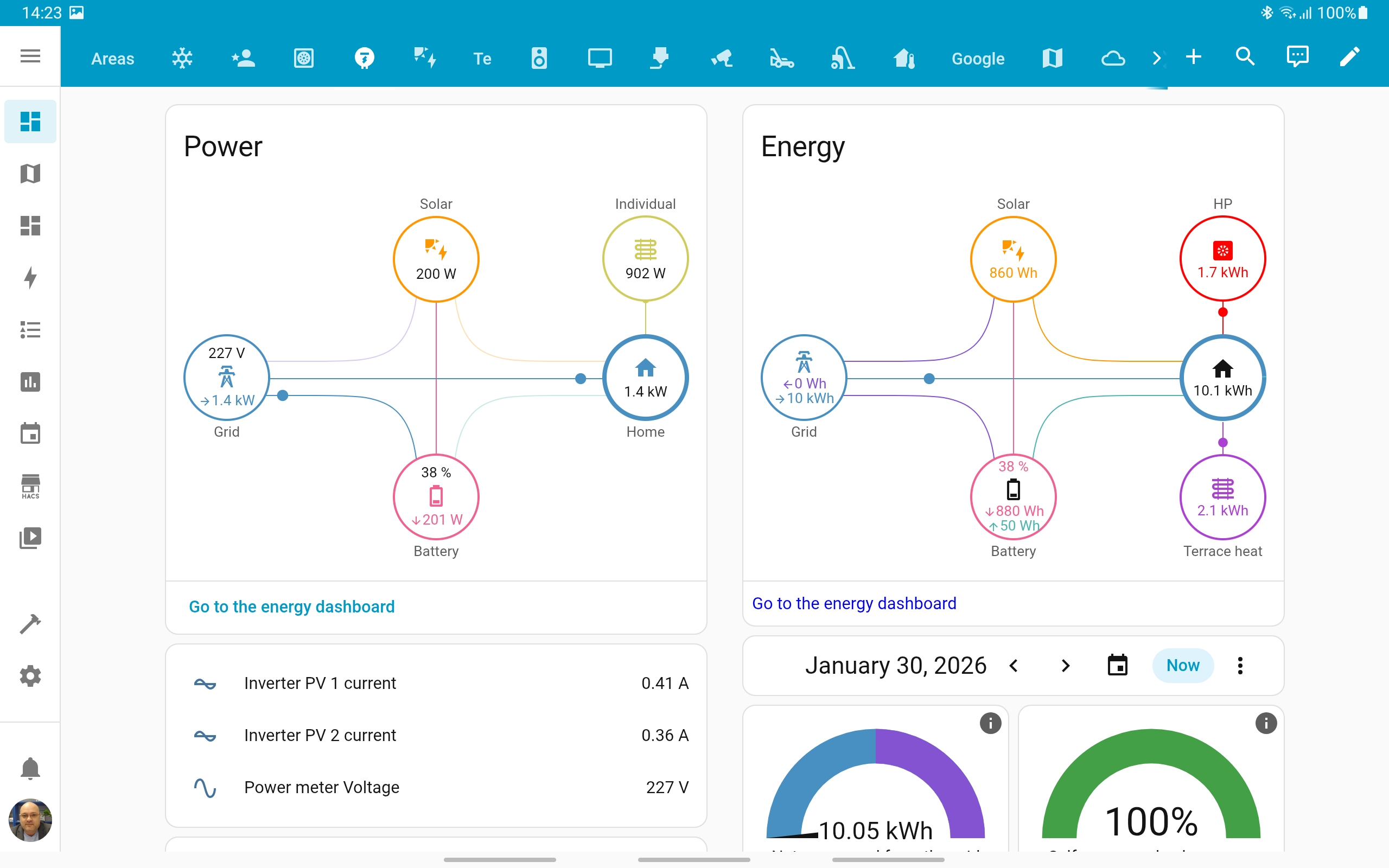Enter dashboard edit mode with the pencil icon
This screenshot has width=1389, height=868.
(x=1349, y=57)
